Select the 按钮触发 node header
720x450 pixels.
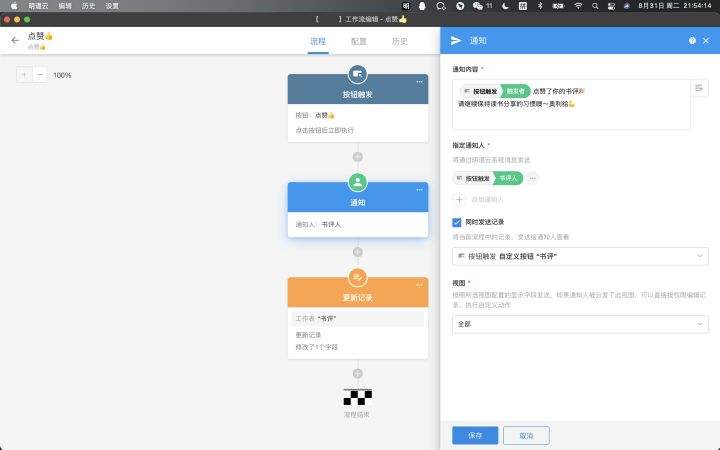coord(358,90)
